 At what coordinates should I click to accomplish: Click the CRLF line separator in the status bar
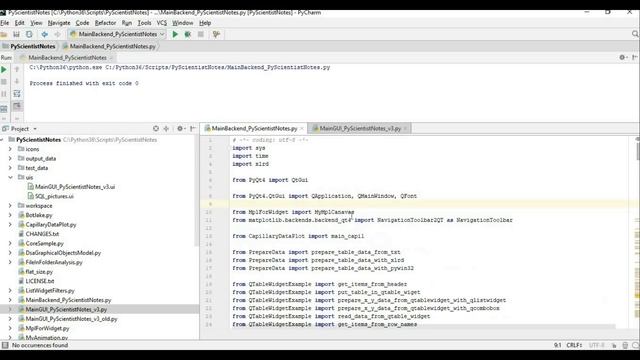[574, 345]
